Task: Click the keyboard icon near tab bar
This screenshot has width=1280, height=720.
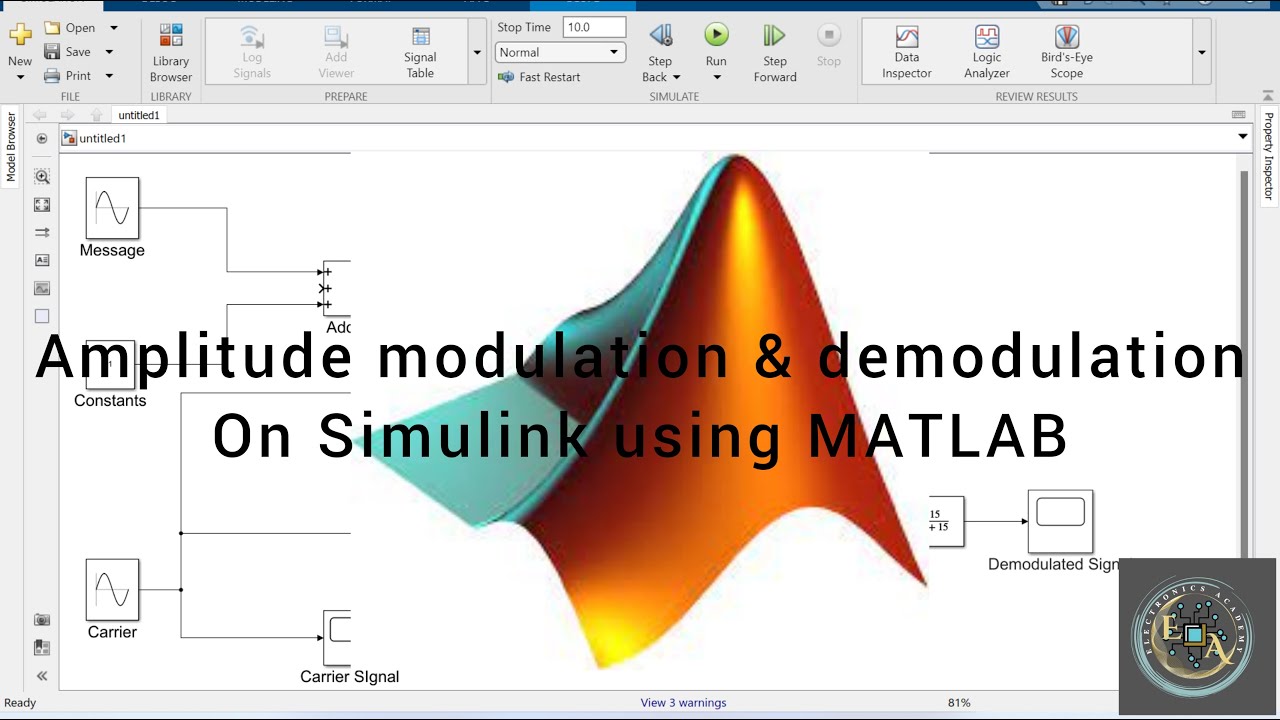Action: point(1239,115)
